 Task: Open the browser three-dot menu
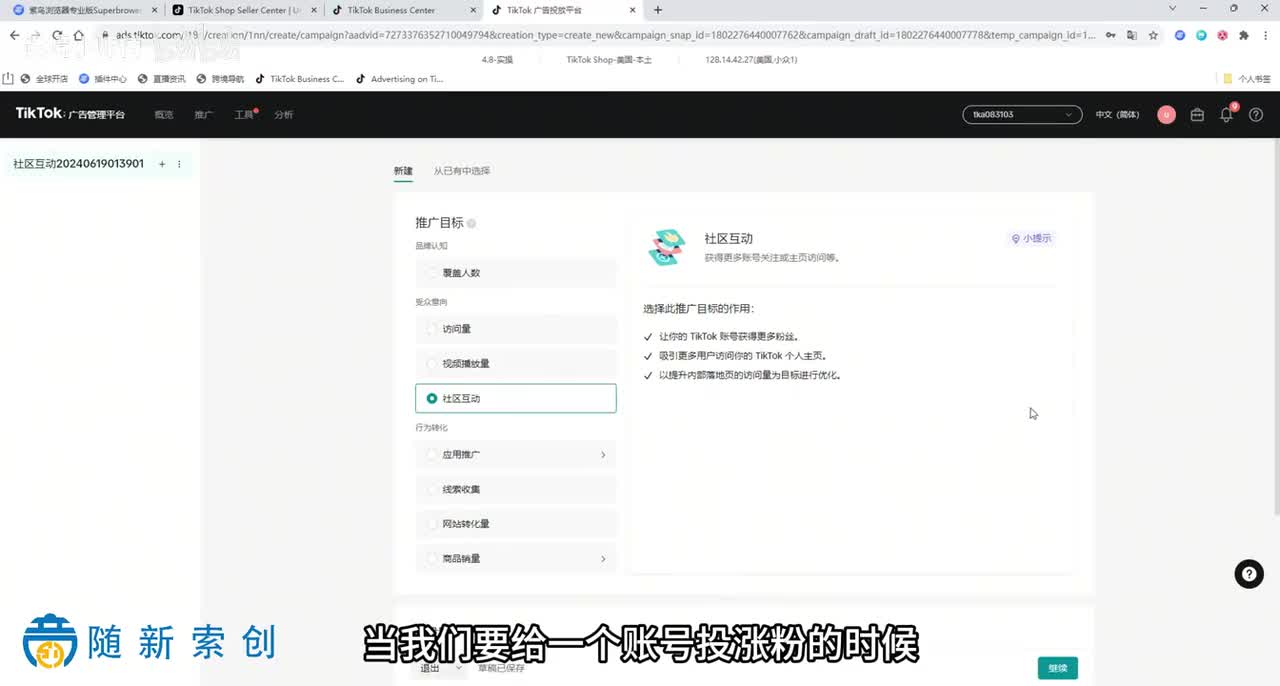pos(1266,35)
